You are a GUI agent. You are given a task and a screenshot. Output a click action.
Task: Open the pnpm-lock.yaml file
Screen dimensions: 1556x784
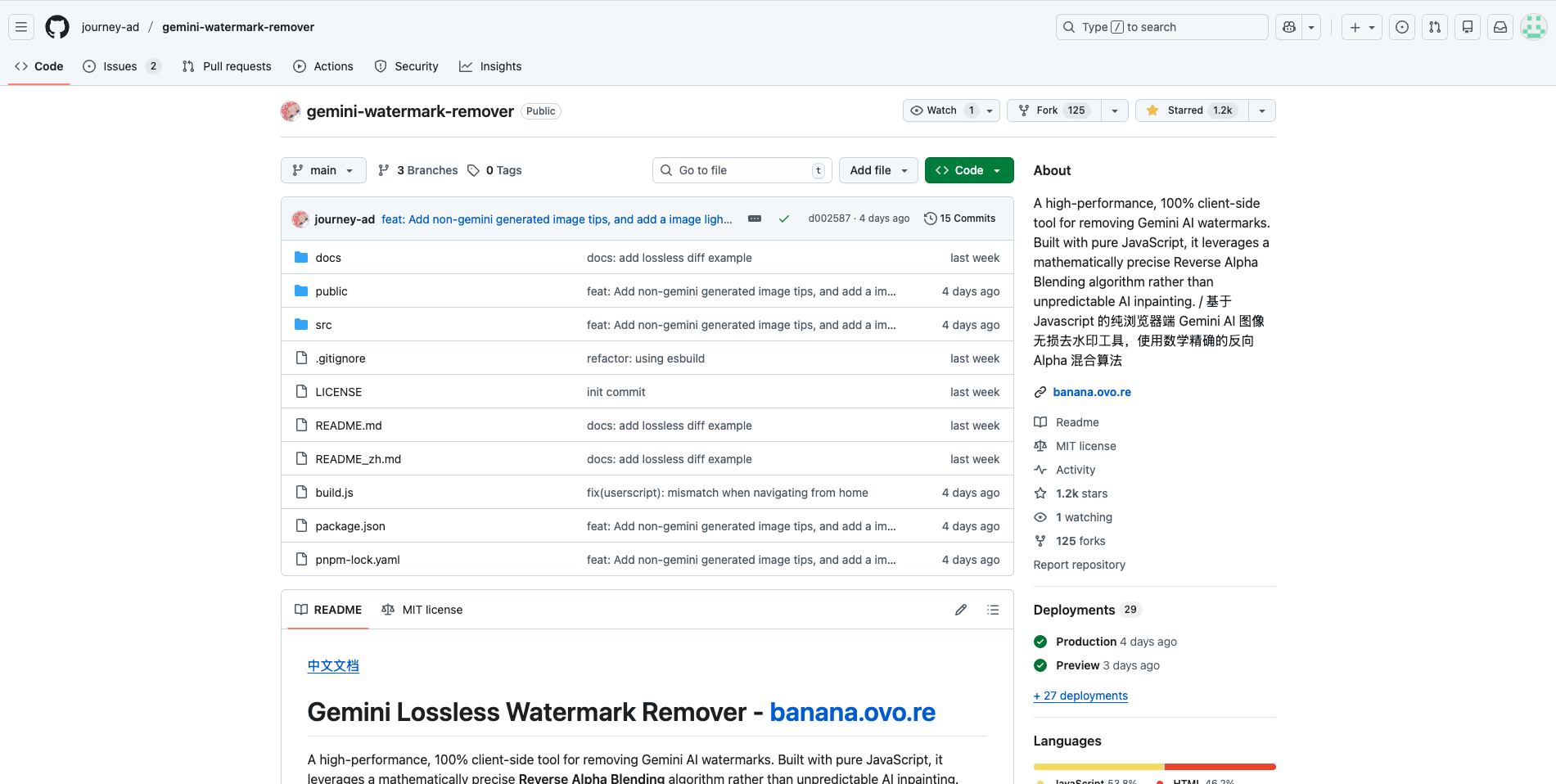pyautogui.click(x=358, y=560)
